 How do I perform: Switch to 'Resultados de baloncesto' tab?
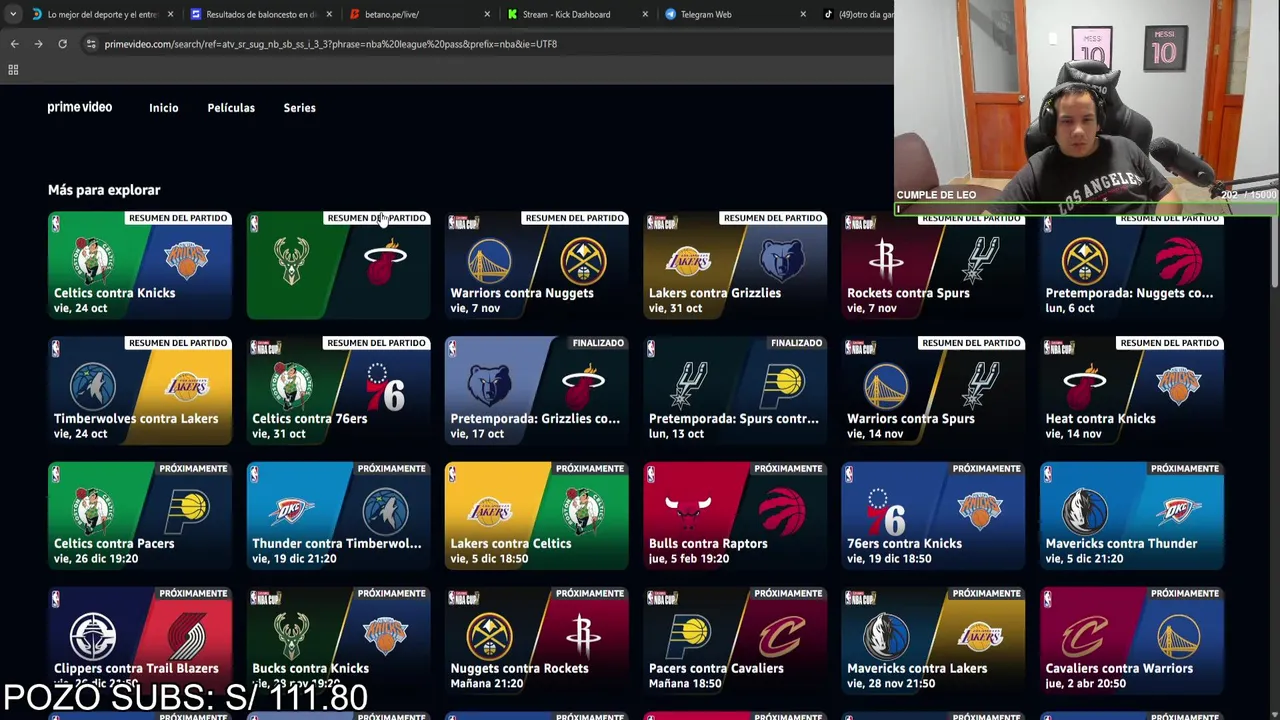click(260, 14)
